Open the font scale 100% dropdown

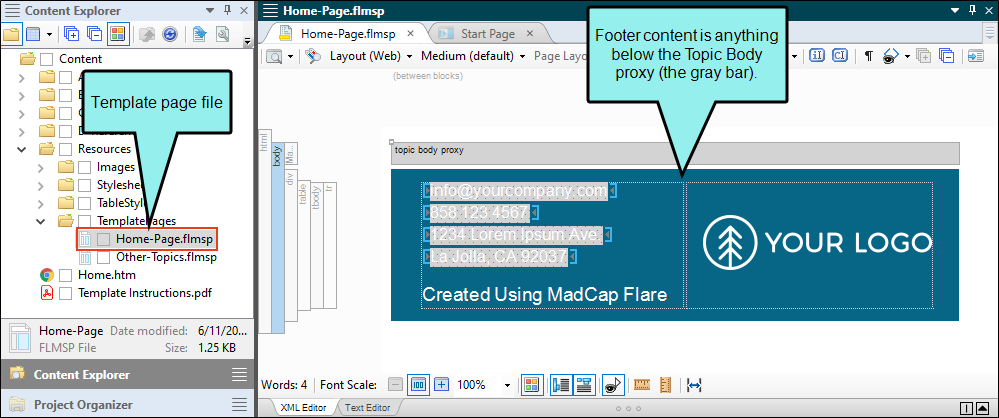click(508, 385)
